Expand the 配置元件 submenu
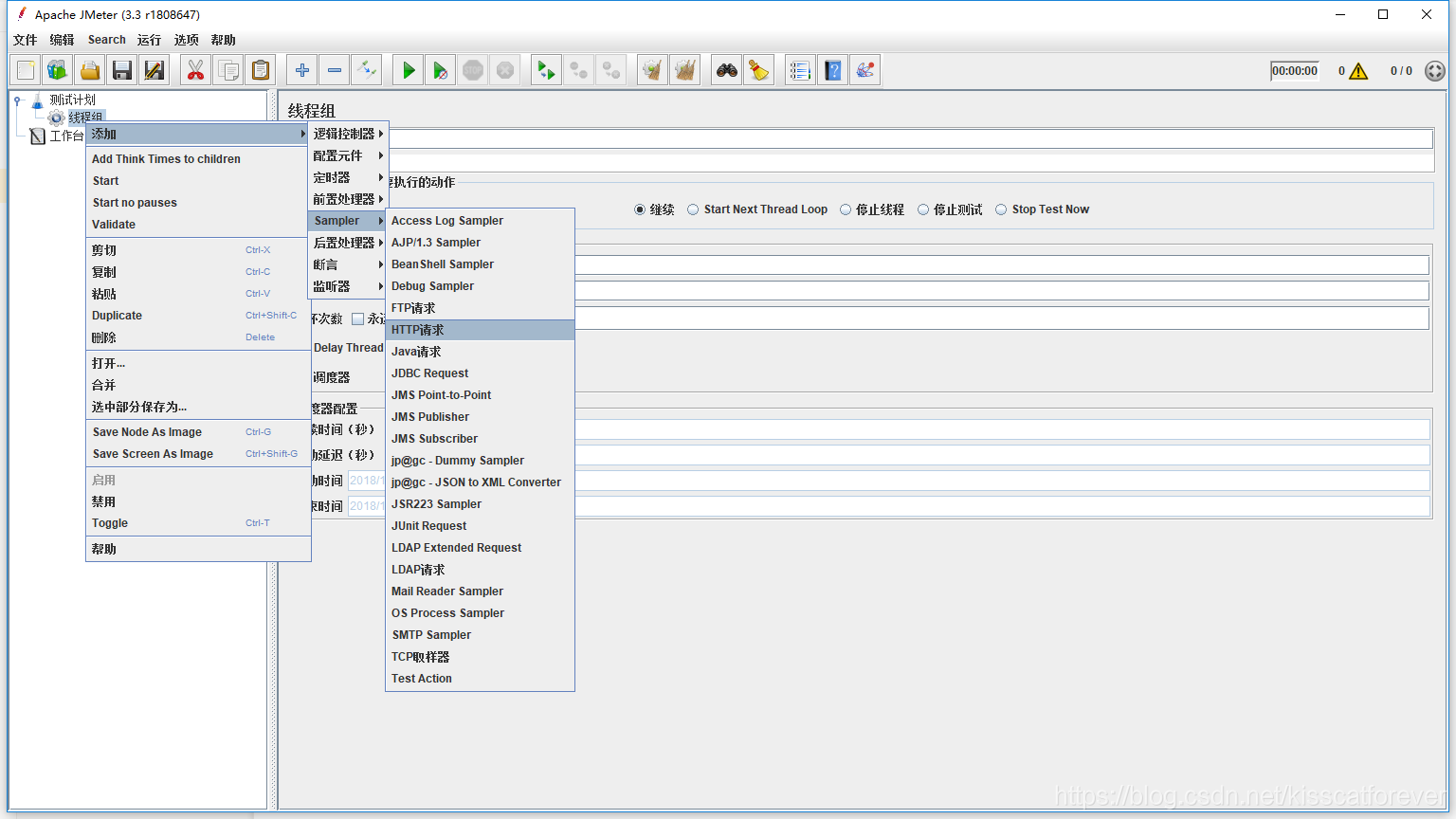 point(347,155)
